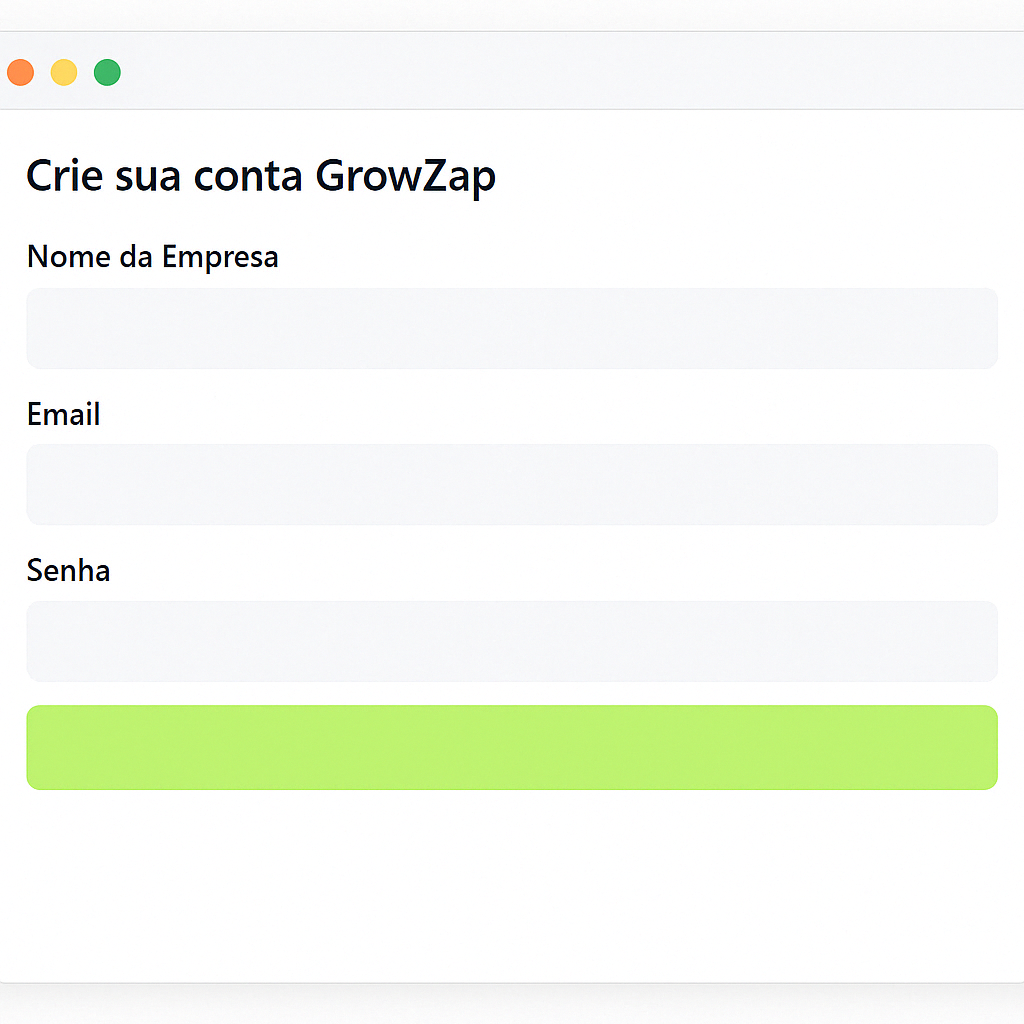The height and width of the screenshot is (1024, 1024).
Task: Select the 'Nome da Empresa' label text
Action: pos(152,257)
